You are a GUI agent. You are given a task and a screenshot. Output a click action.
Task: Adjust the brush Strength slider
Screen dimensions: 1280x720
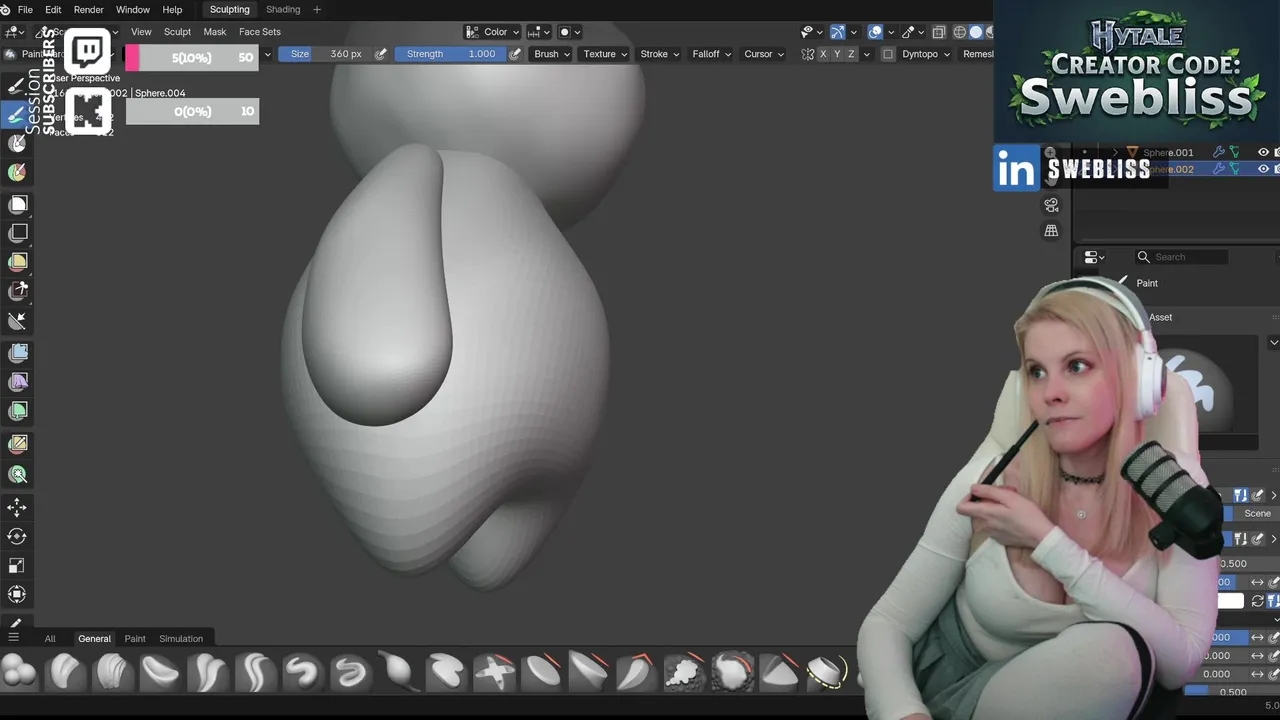click(x=450, y=54)
